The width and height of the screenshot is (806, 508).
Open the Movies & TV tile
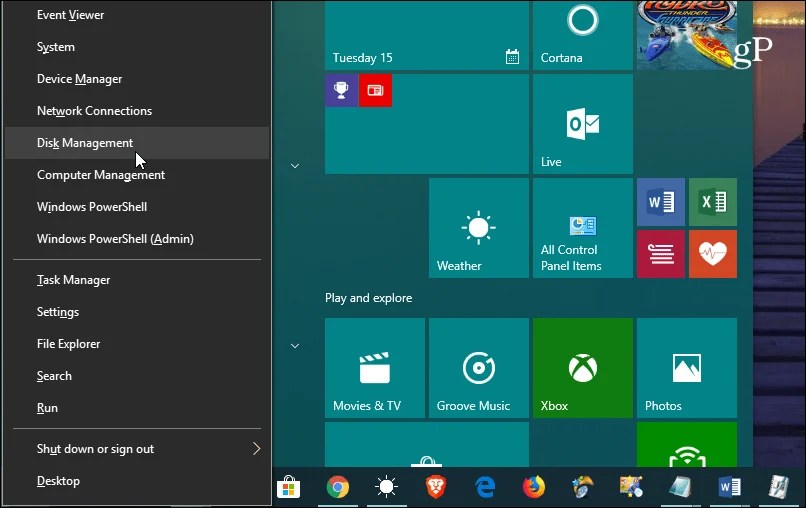(375, 368)
